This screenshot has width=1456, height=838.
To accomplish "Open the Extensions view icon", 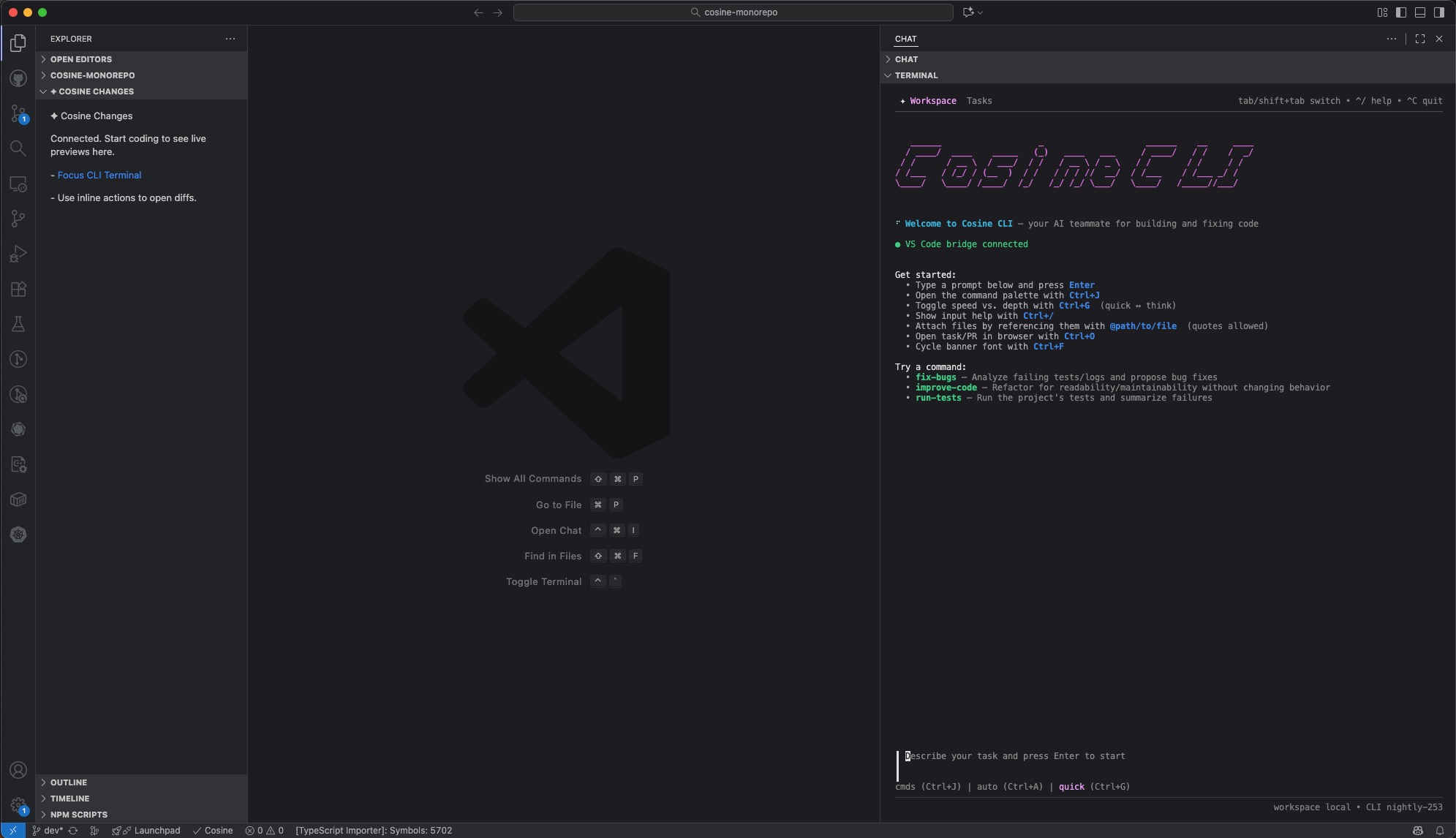I will click(x=18, y=289).
